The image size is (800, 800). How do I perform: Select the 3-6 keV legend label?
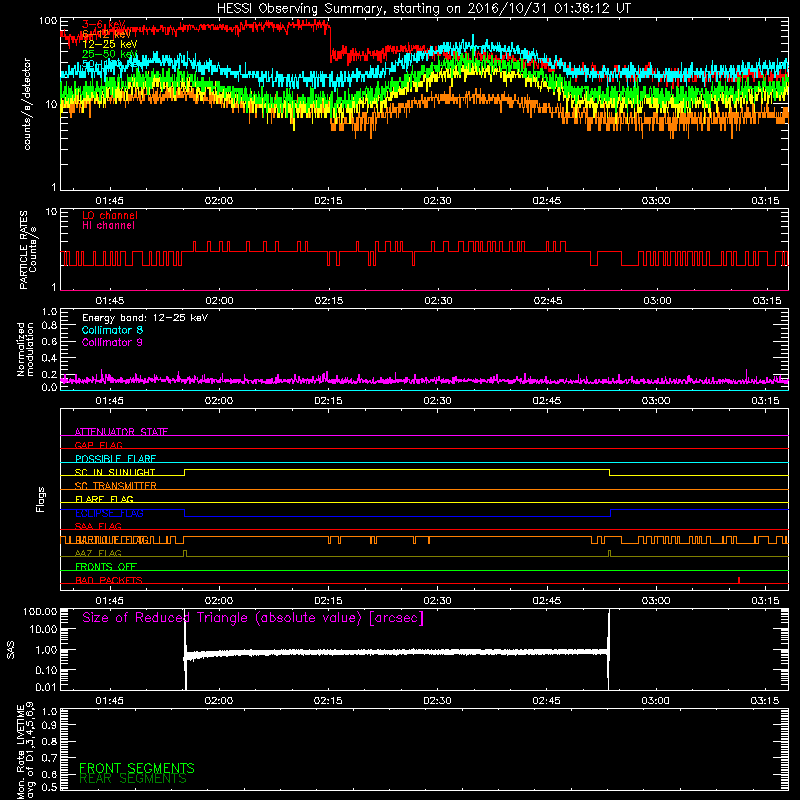pyautogui.click(x=104, y=24)
